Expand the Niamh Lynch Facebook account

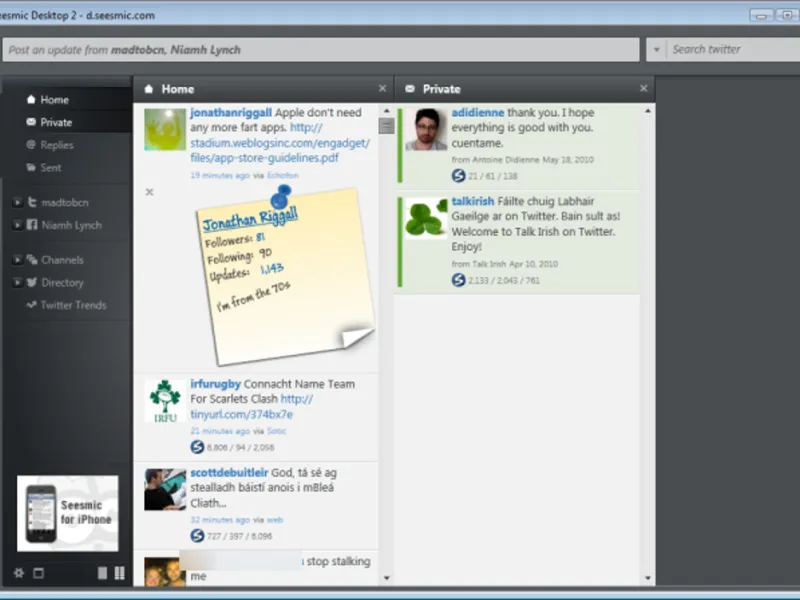(17, 225)
